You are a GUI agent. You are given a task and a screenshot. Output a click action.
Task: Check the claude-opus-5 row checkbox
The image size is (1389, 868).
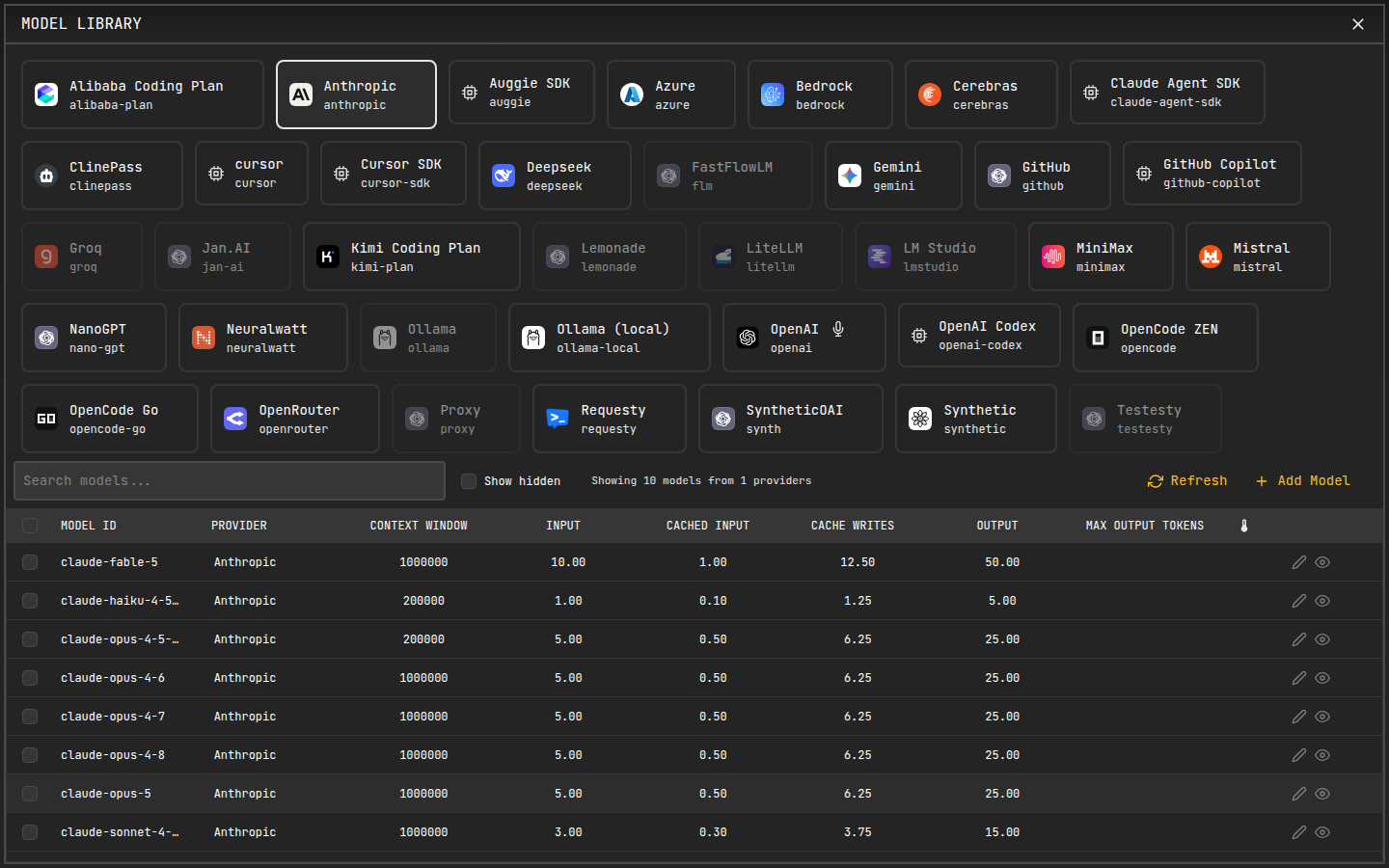point(30,794)
